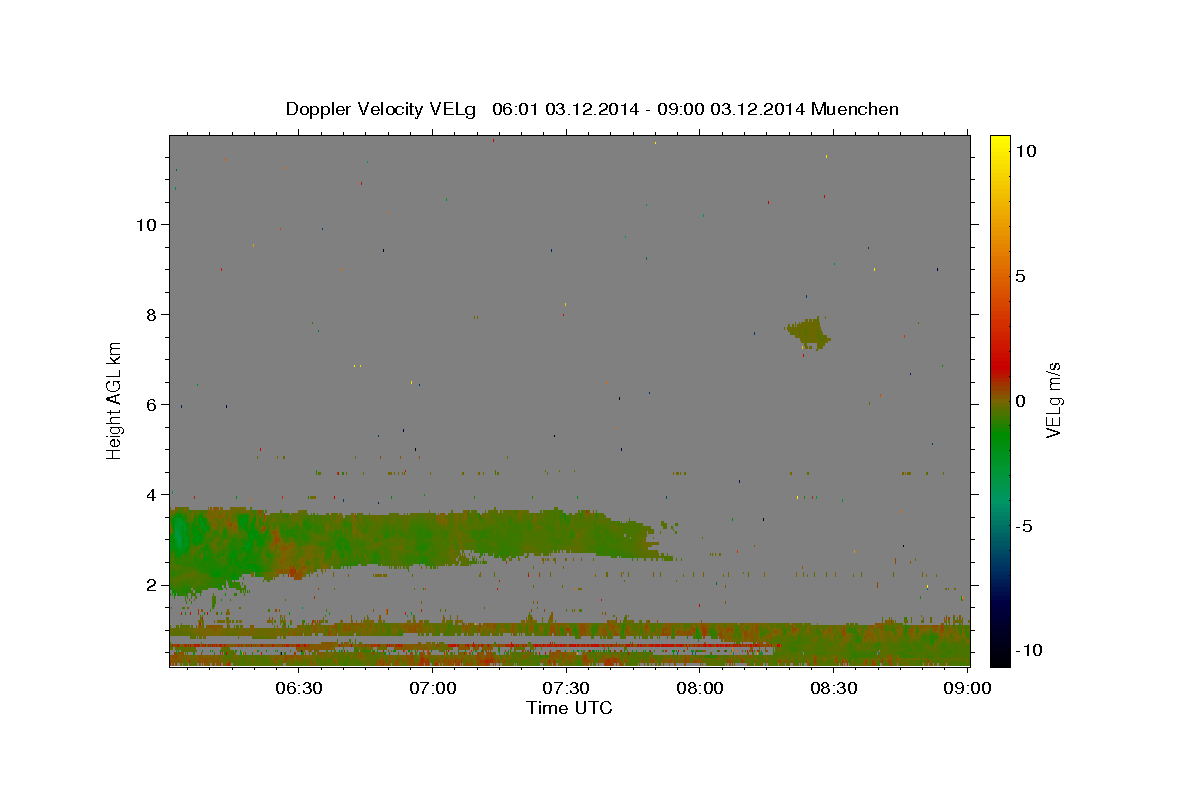Viewport: 1200px width, 800px height.
Task: Click the colorbar value -5
Action: click(1024, 526)
